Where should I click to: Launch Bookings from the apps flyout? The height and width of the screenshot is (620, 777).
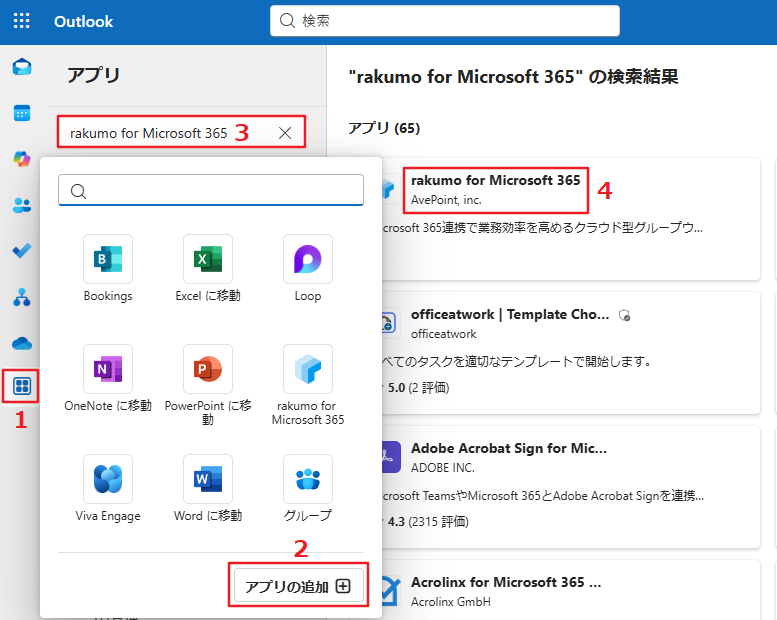pyautogui.click(x=108, y=268)
